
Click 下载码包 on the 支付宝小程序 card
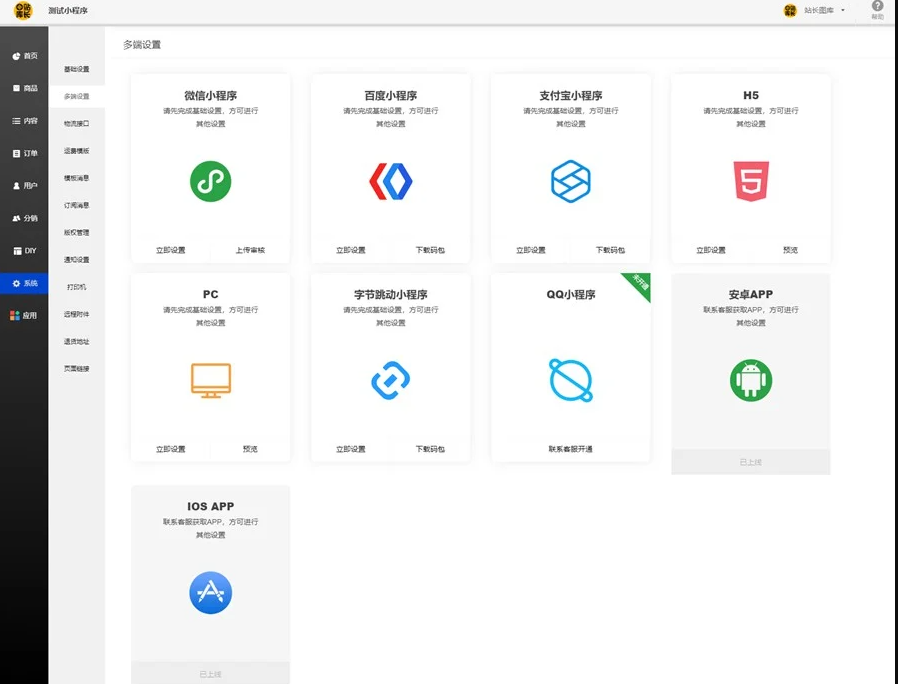(x=611, y=250)
